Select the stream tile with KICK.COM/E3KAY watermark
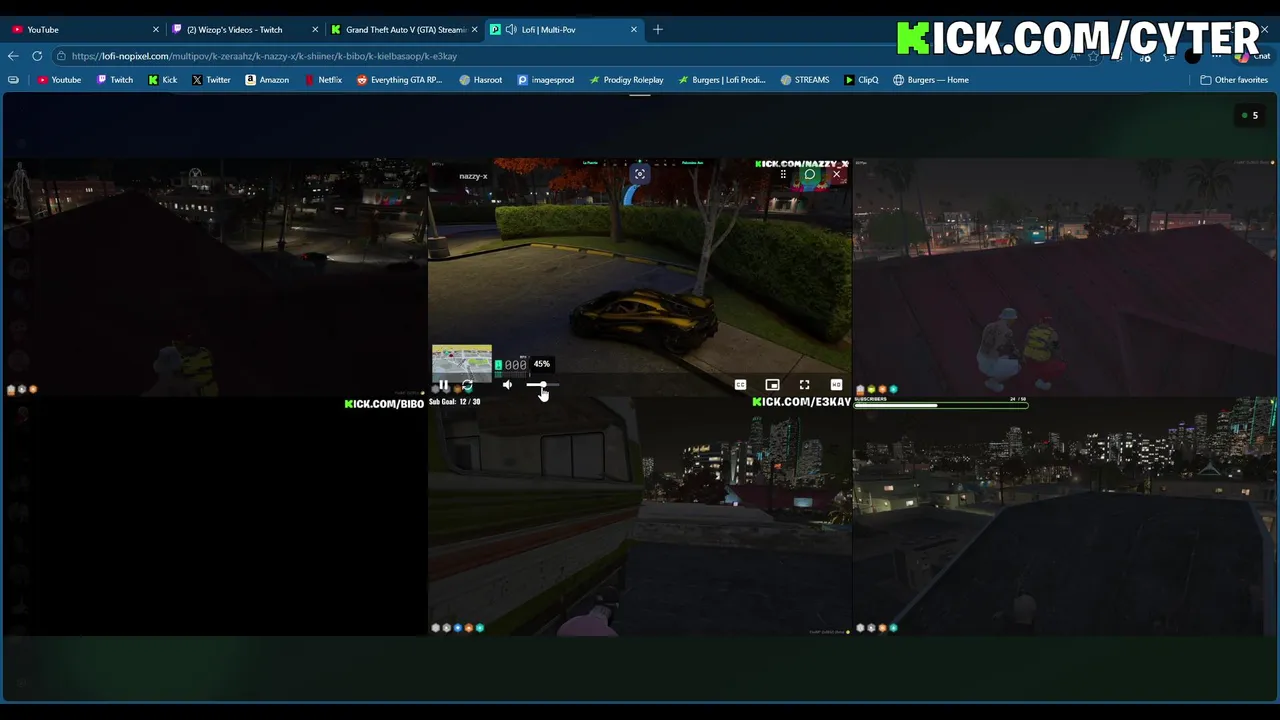The height and width of the screenshot is (720, 1280). point(640,516)
